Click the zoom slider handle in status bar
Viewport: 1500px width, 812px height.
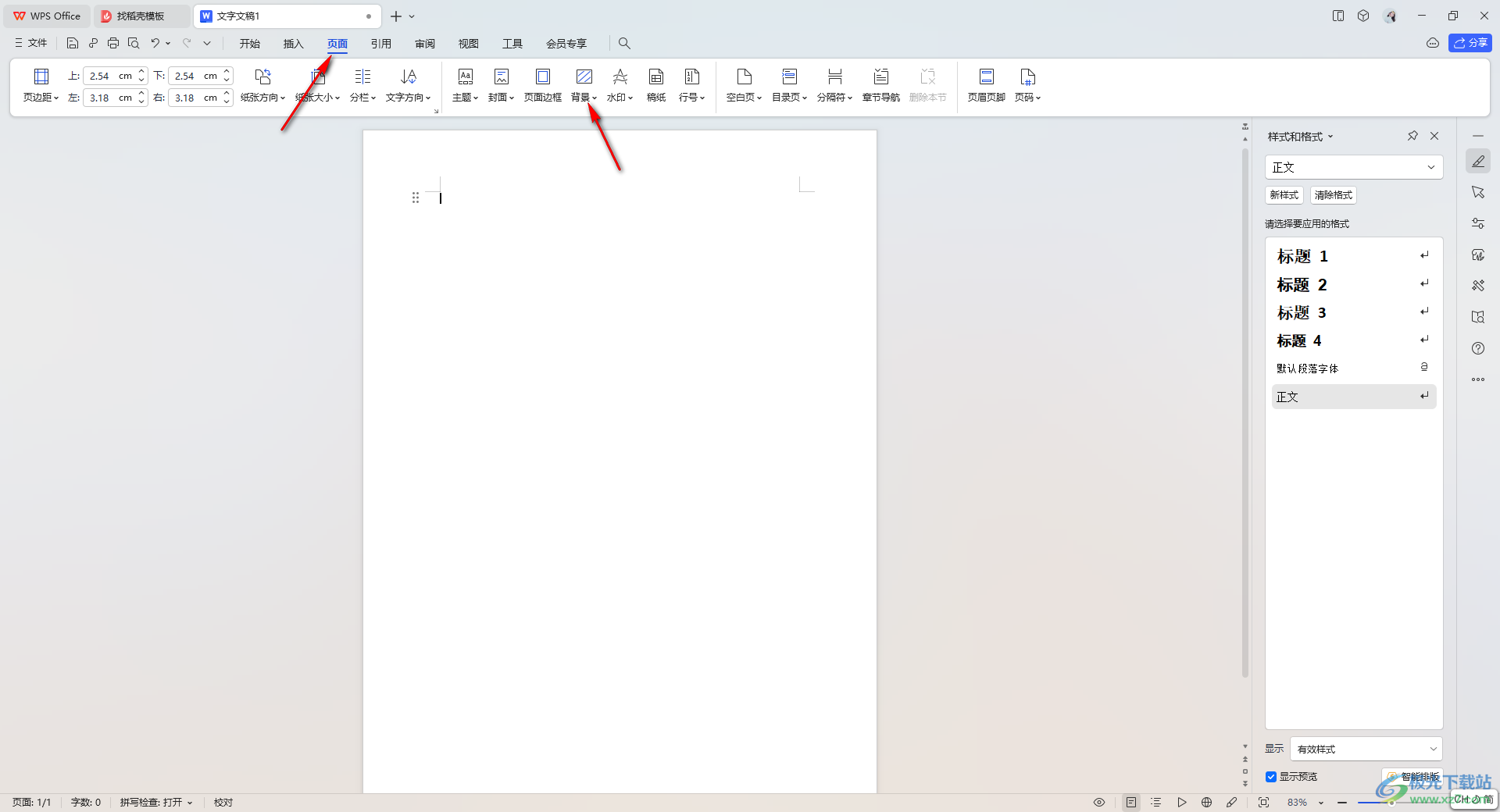pos(1391,802)
